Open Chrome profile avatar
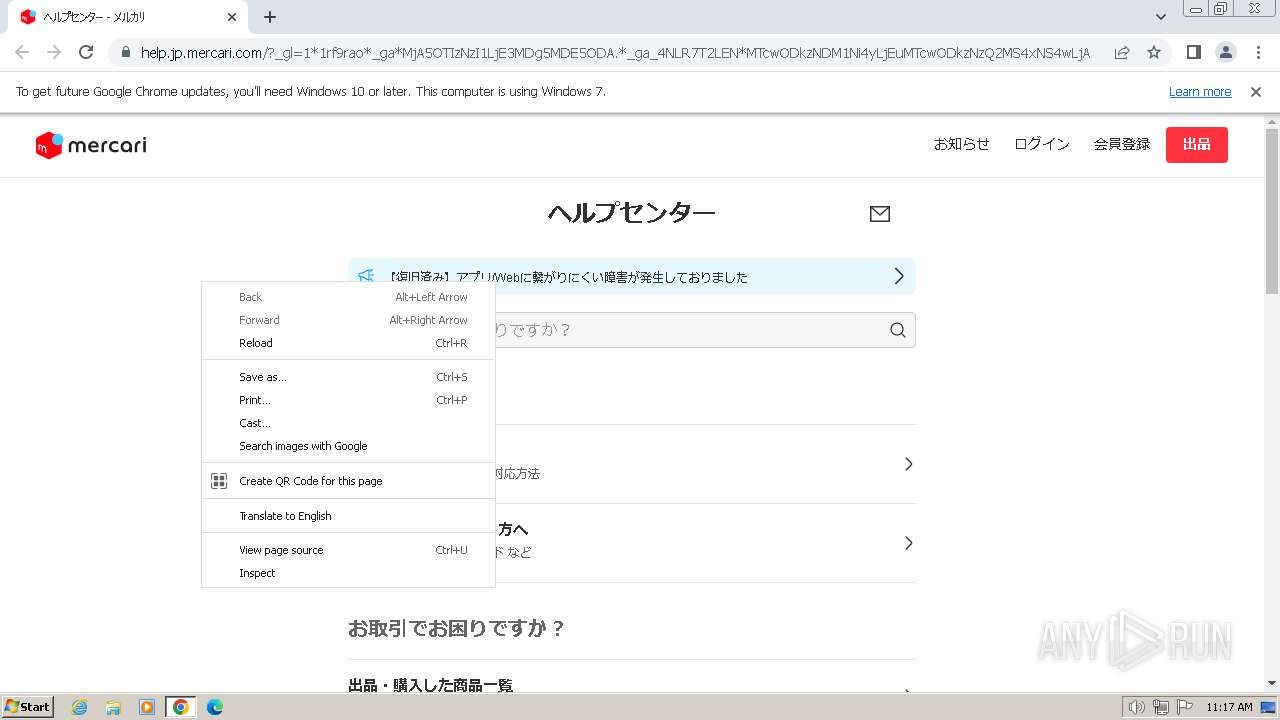 [1226, 52]
